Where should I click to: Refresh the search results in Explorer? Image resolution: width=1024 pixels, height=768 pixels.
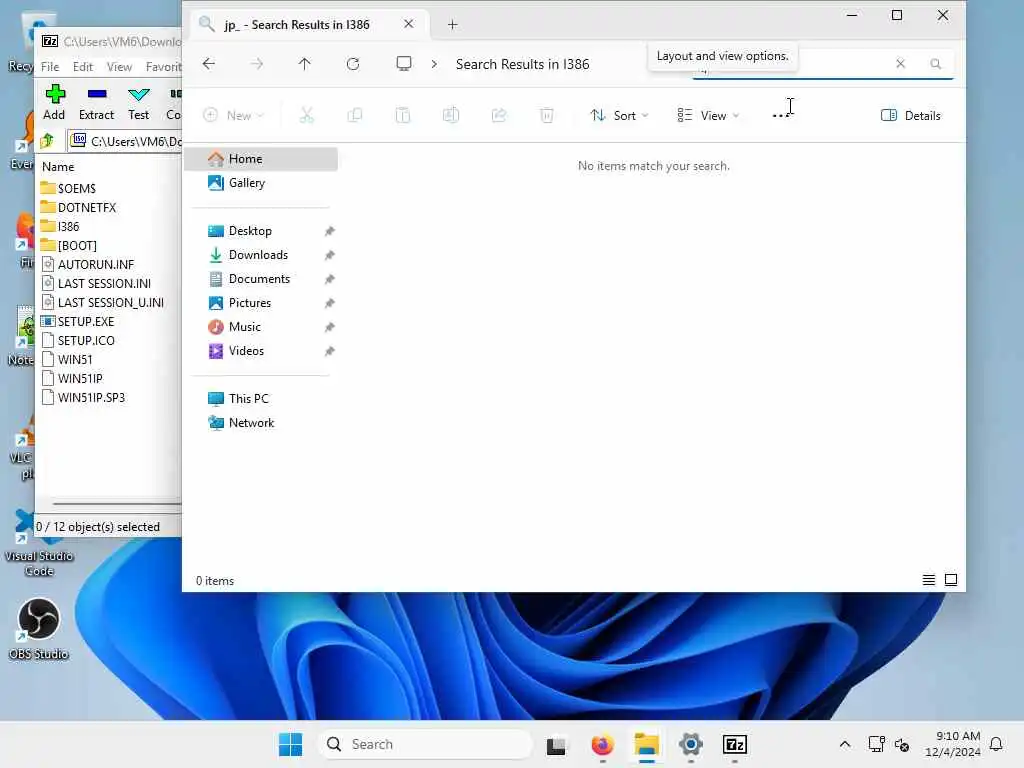pyautogui.click(x=353, y=63)
